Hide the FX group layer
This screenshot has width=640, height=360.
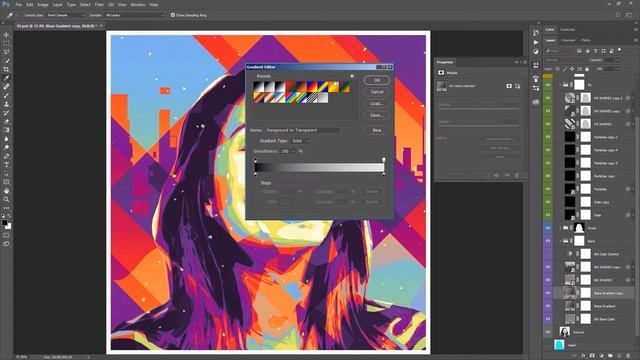point(548,85)
